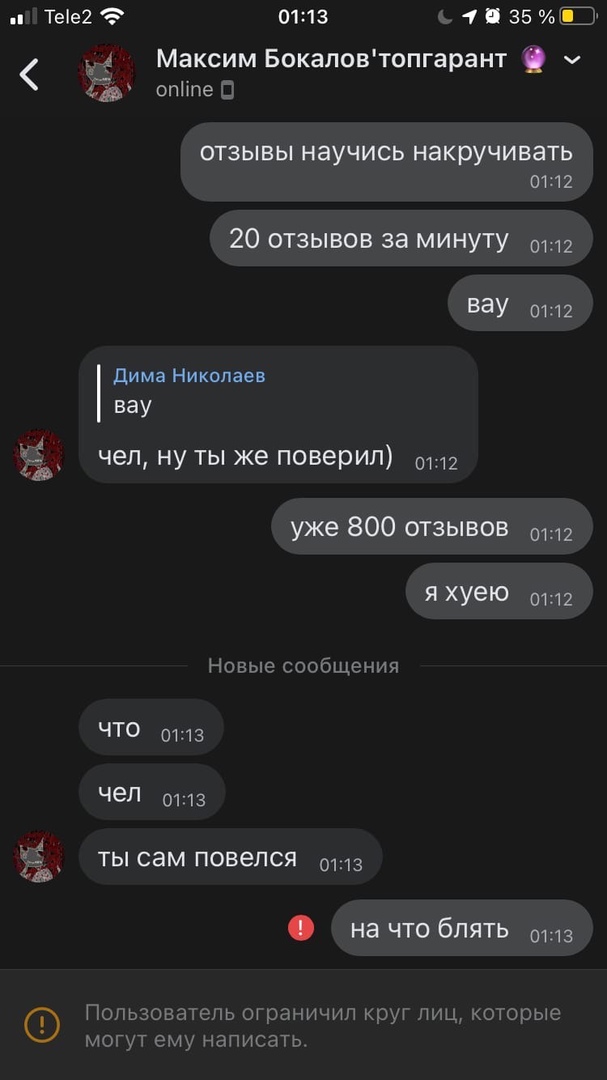Viewport: 607px width, 1080px height.
Task: Select the message 'уже 800 отзывов'
Action: tap(432, 526)
